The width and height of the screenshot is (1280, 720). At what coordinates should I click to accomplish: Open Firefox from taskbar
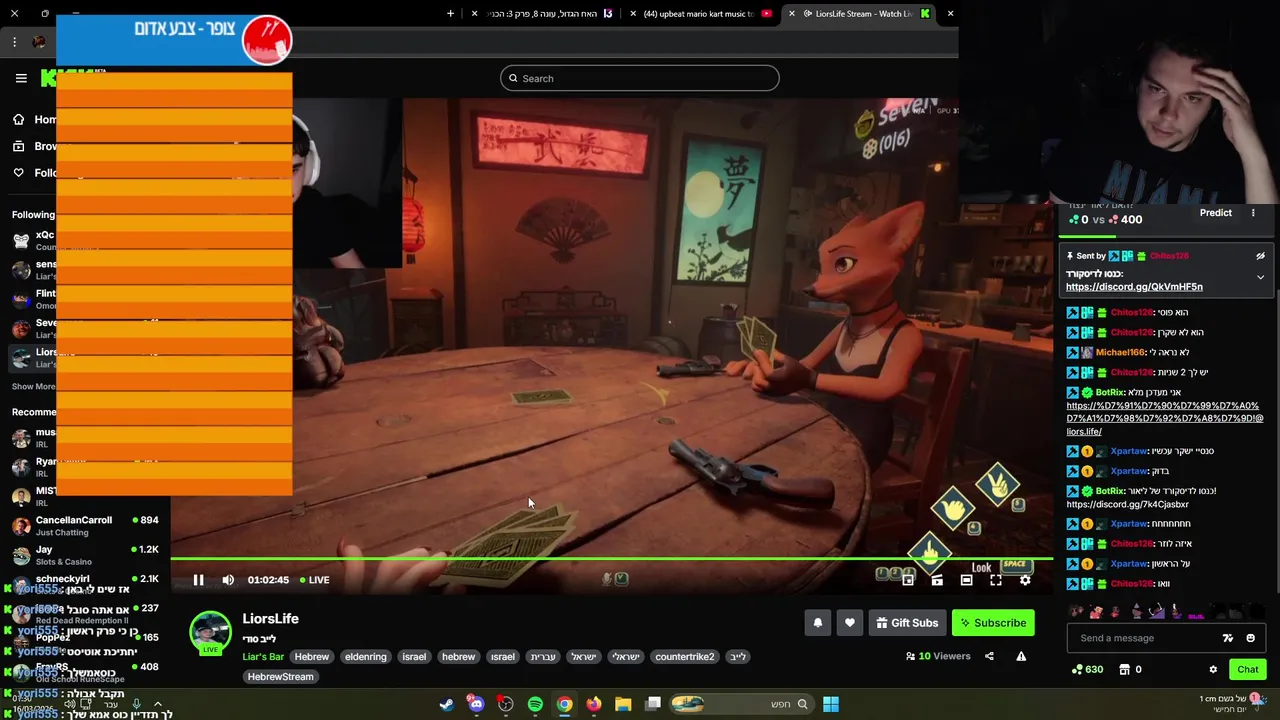[594, 704]
